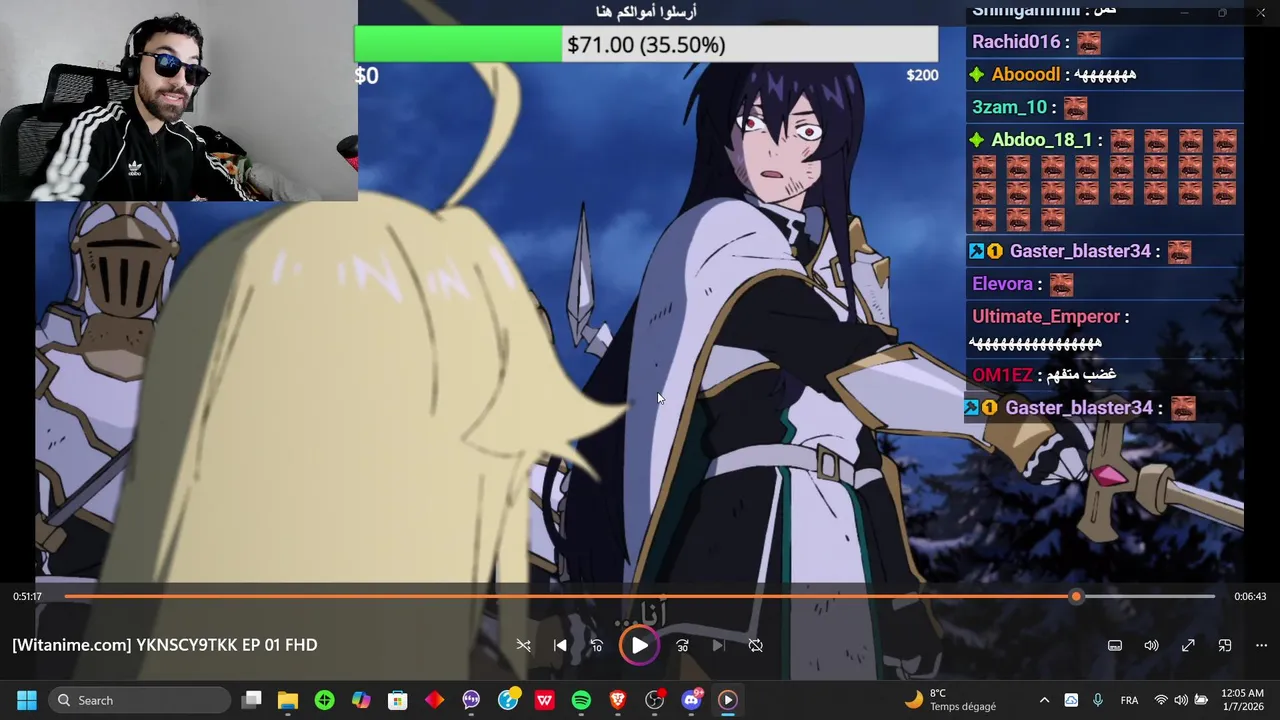This screenshot has height=720, width=1280.
Task: Open Microsoft Store from taskbar
Action: tap(398, 700)
